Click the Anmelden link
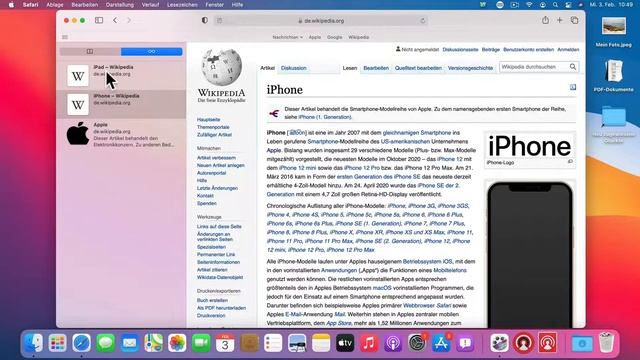This screenshot has width=640, height=360. pyautogui.click(x=568, y=49)
